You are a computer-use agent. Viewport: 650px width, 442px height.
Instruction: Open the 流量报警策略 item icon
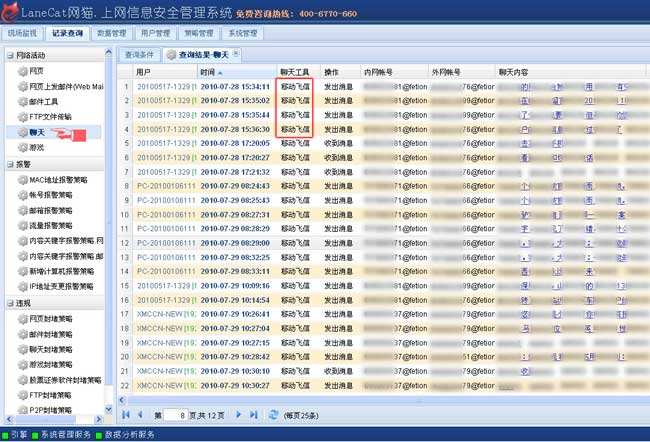23,226
